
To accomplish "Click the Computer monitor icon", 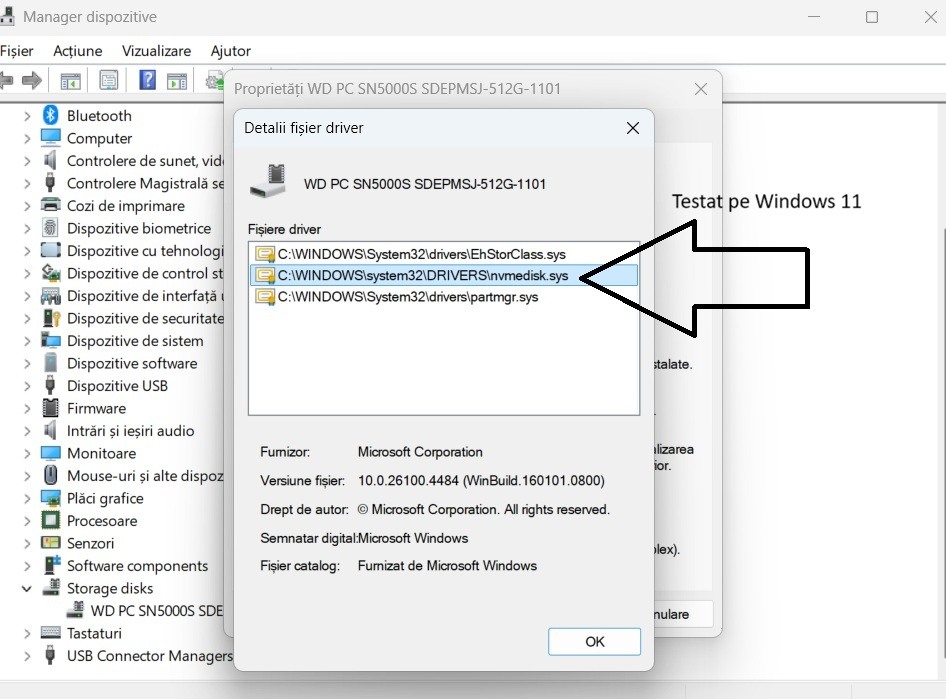I will (51, 138).
